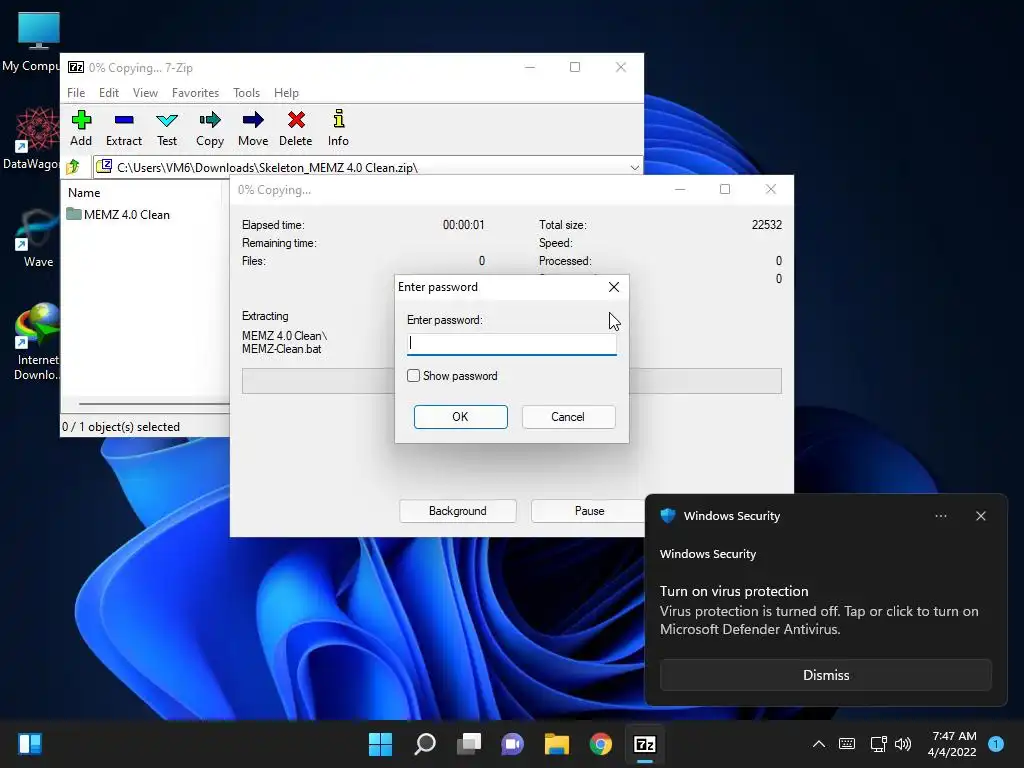Focus the Enter password field
1024x768 pixels.
pyautogui.click(x=511, y=344)
